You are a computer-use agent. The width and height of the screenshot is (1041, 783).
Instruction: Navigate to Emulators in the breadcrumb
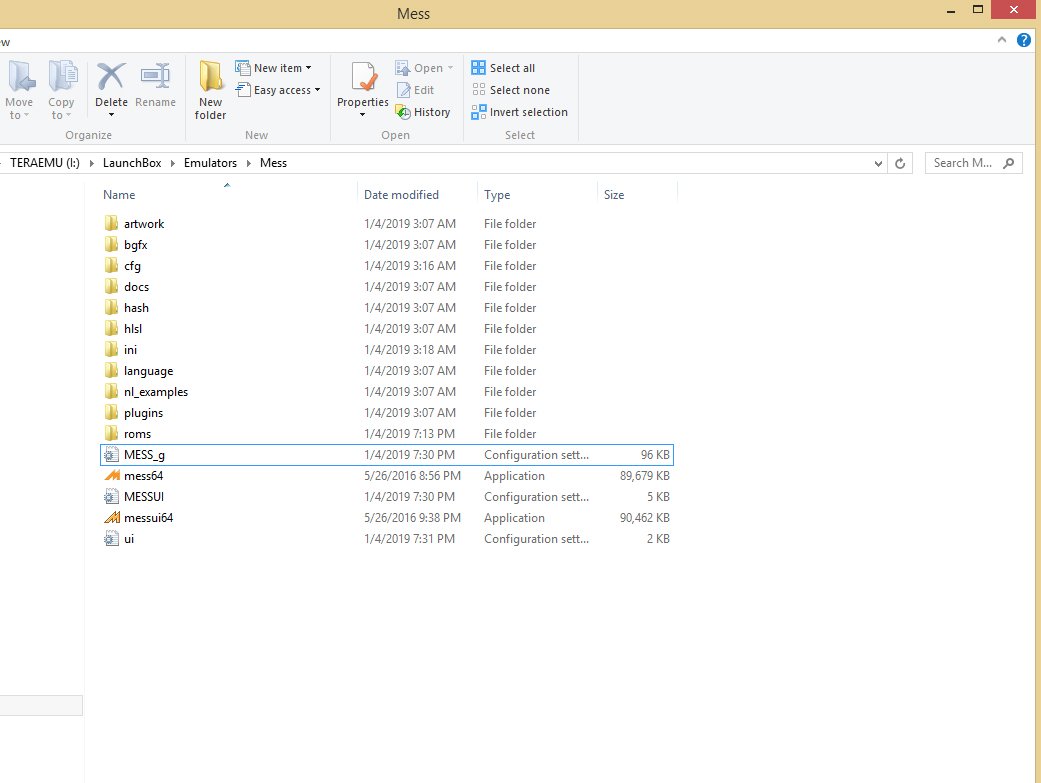[210, 163]
